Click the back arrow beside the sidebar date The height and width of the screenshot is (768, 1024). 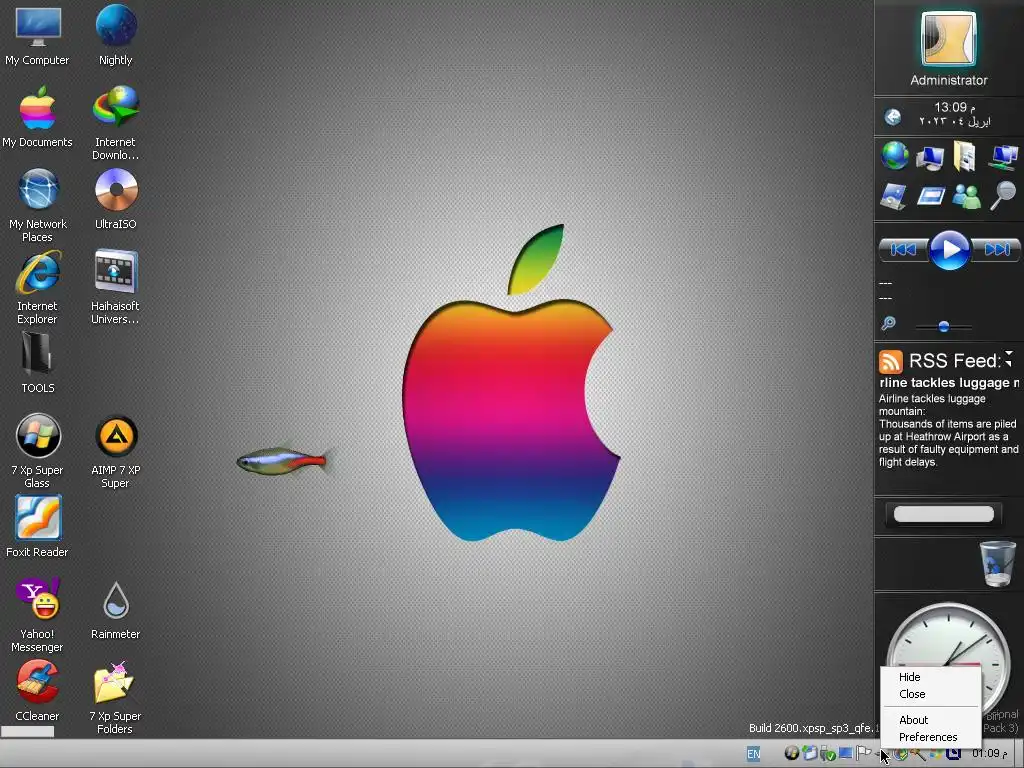coord(893,117)
